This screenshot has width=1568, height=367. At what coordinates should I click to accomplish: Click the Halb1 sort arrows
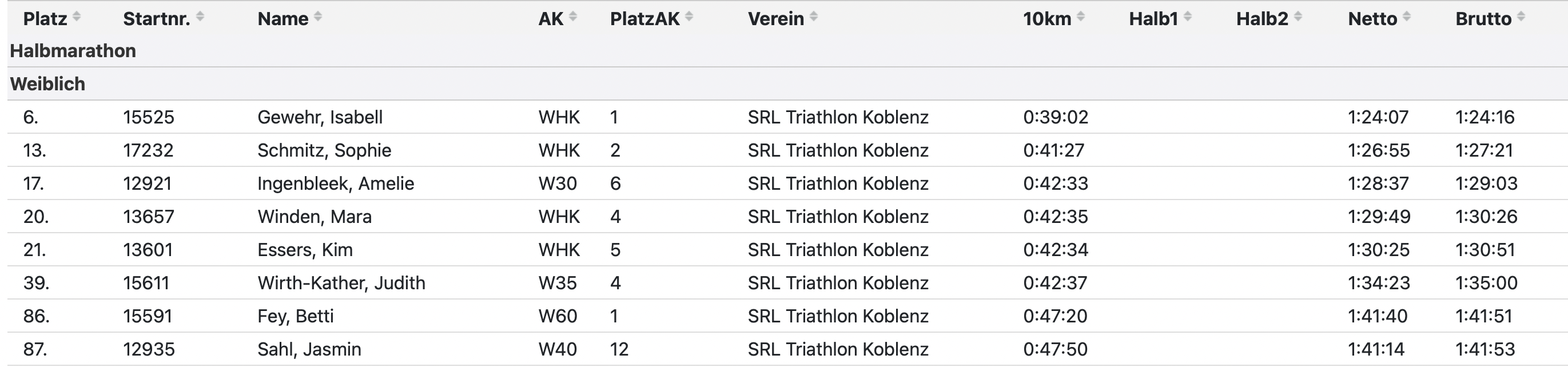click(x=1188, y=17)
